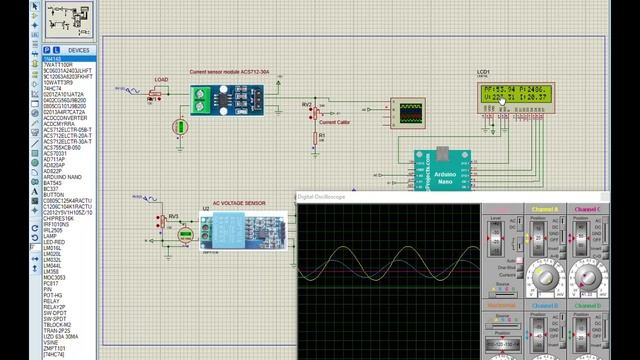
Task: Select the Text Script Mode tool
Action: click(35, 44)
